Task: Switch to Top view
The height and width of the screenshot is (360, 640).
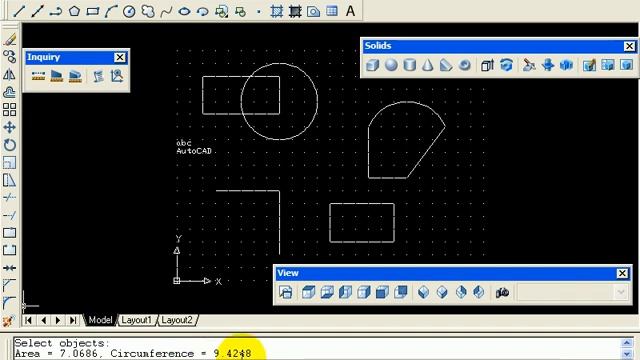Action: [309, 292]
